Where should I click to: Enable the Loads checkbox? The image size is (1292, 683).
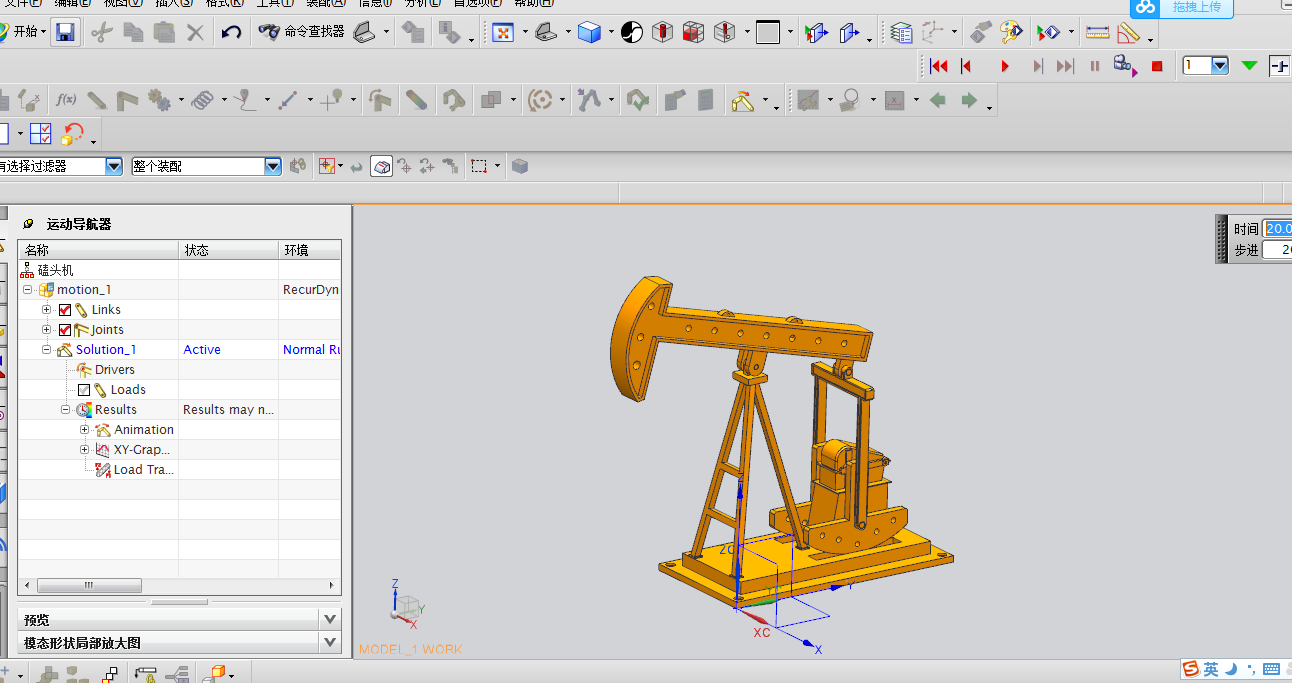pyautogui.click(x=84, y=390)
